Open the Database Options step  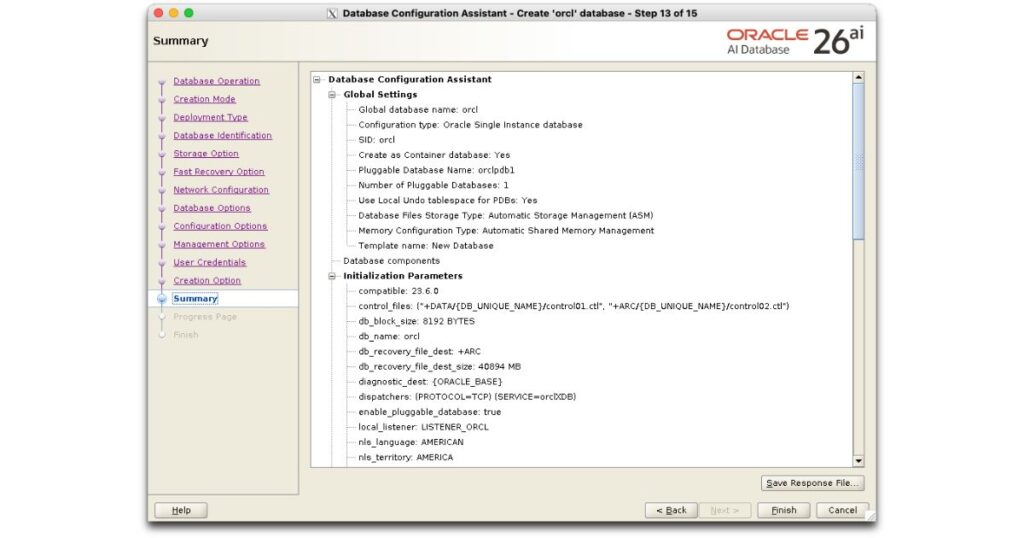[x=212, y=208]
